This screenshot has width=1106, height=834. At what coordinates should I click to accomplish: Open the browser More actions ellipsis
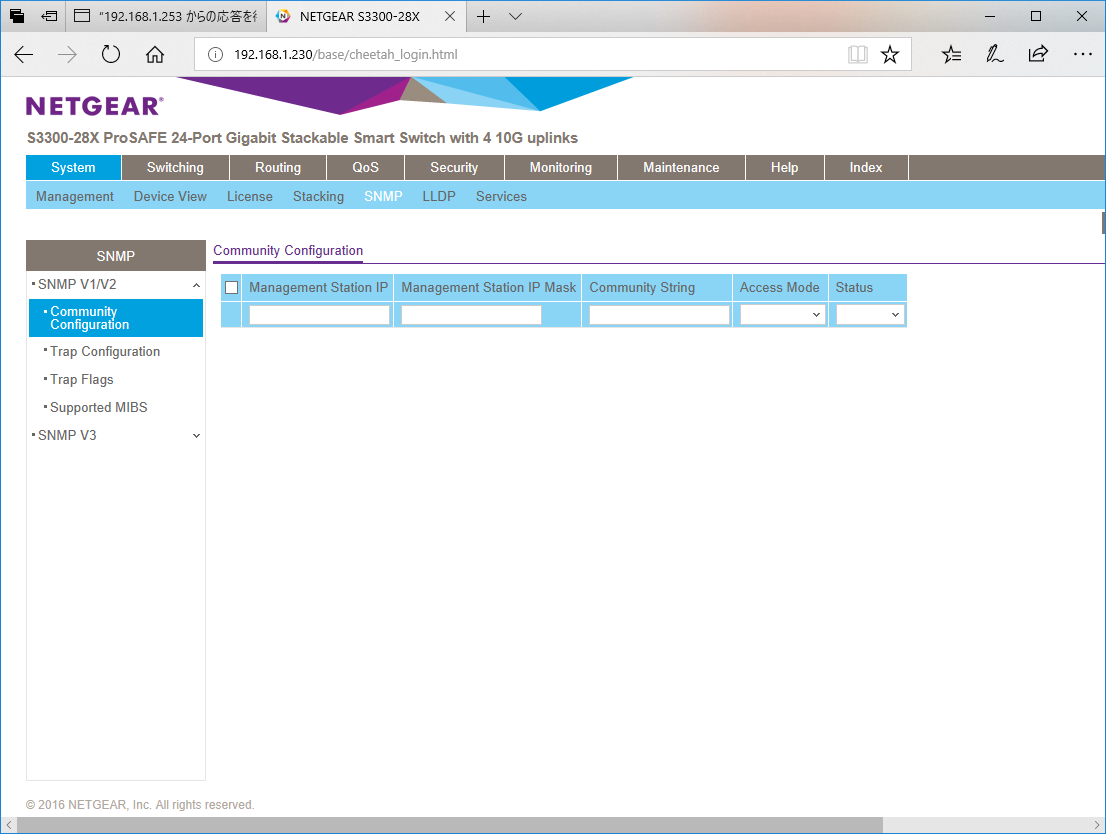(1082, 54)
